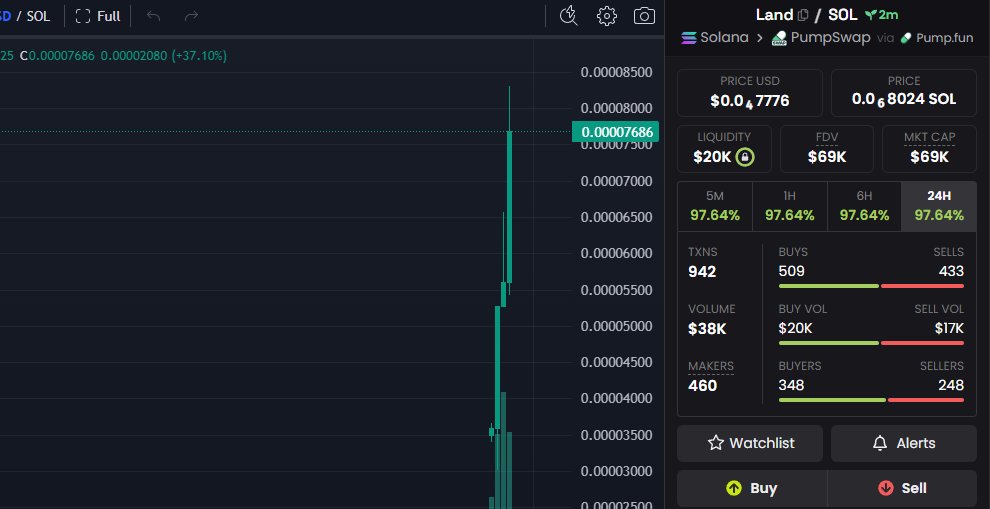Take chart snapshot with camera icon

coord(644,16)
